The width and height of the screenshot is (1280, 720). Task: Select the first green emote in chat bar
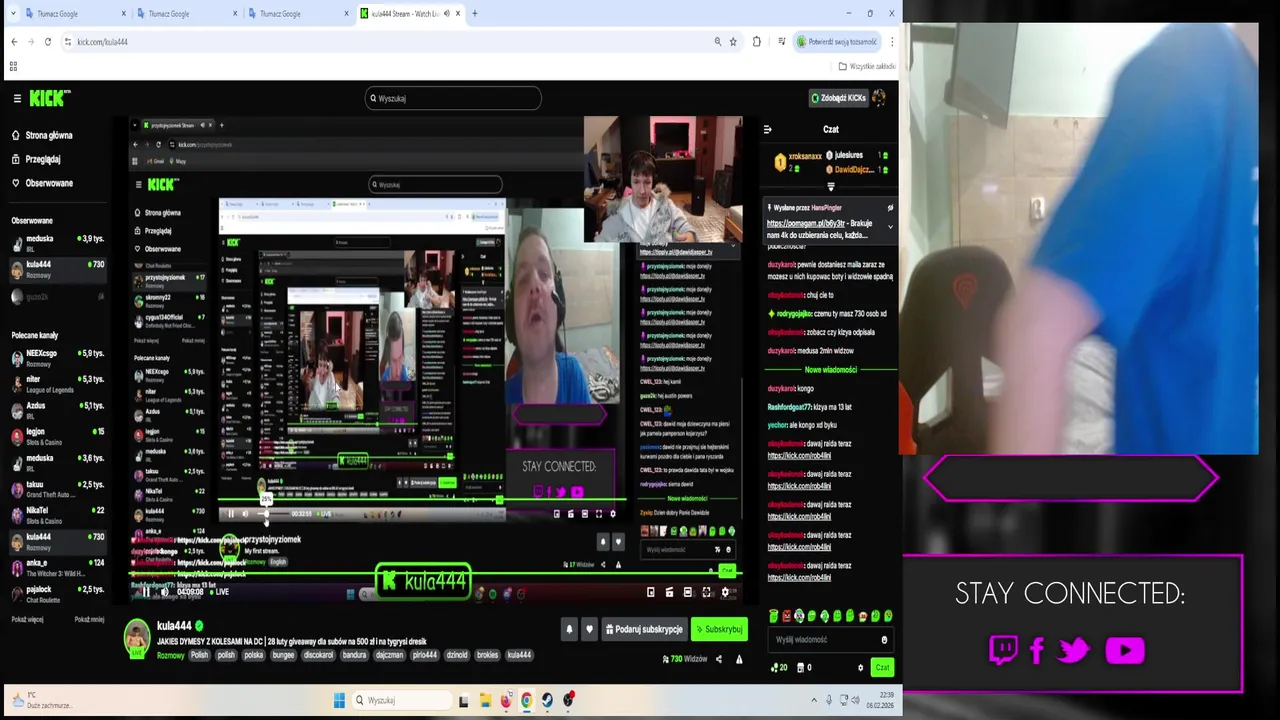click(x=773, y=616)
